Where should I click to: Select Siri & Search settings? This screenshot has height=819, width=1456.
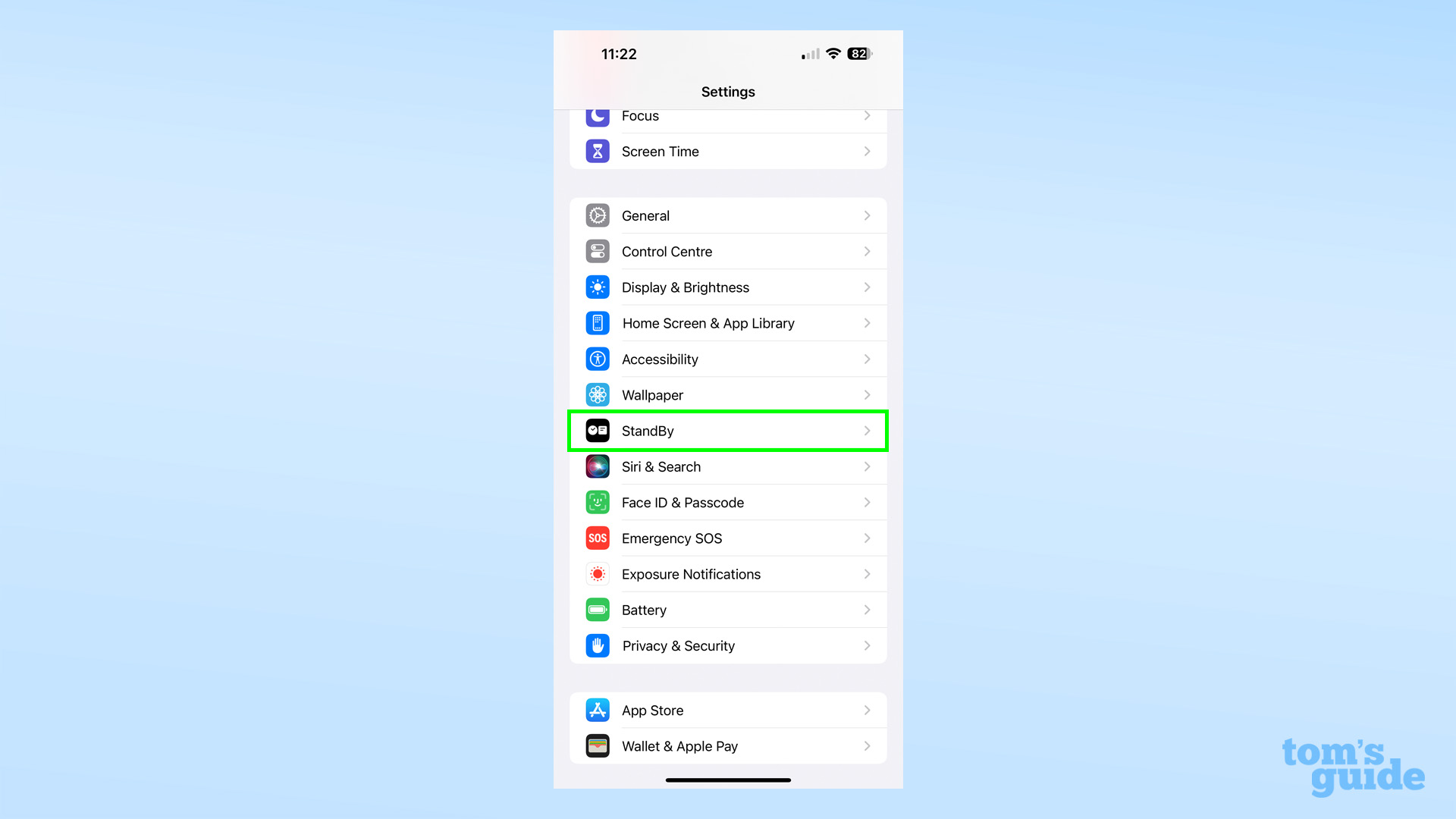[x=727, y=466]
